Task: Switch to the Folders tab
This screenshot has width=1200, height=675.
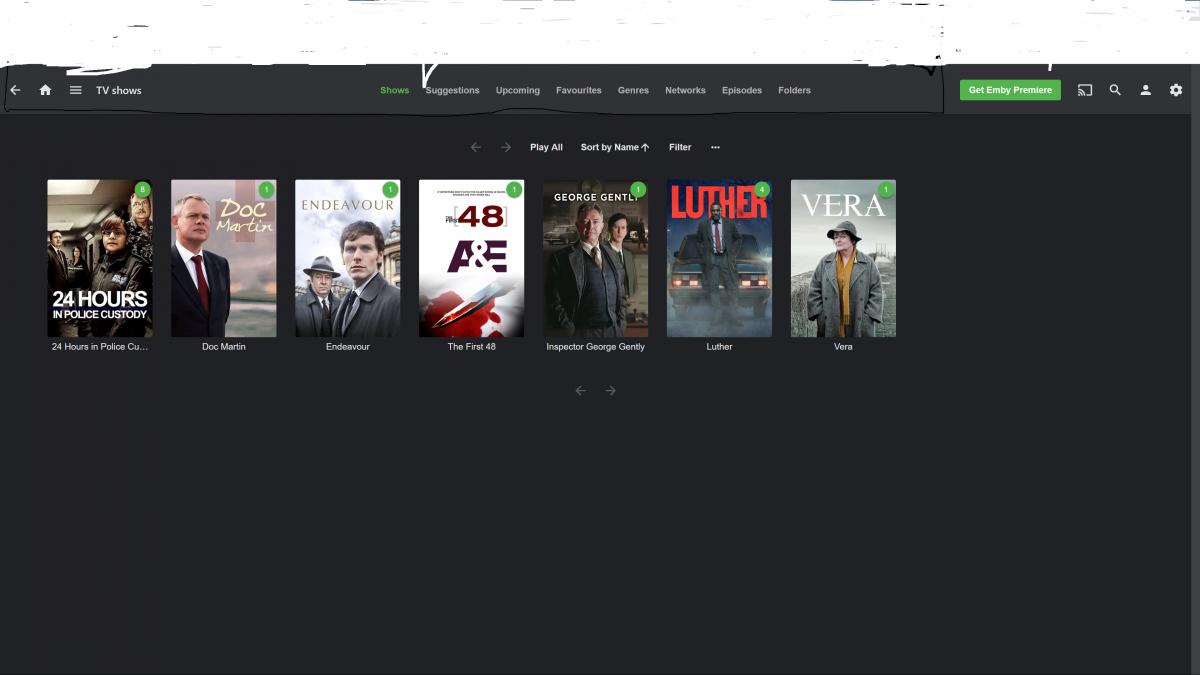Action: tap(795, 90)
